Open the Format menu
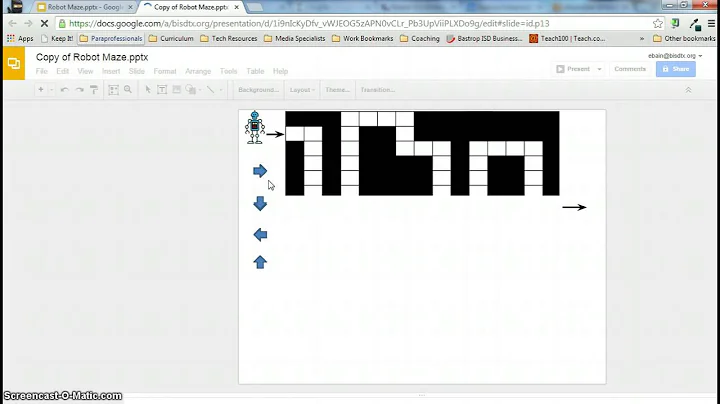 click(x=165, y=71)
